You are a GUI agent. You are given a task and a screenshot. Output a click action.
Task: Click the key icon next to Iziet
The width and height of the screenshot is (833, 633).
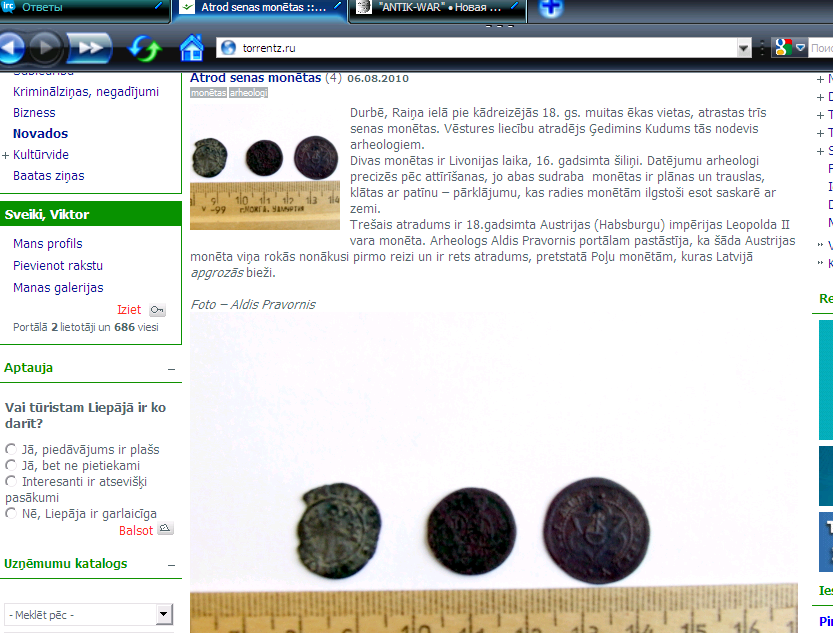tap(157, 310)
